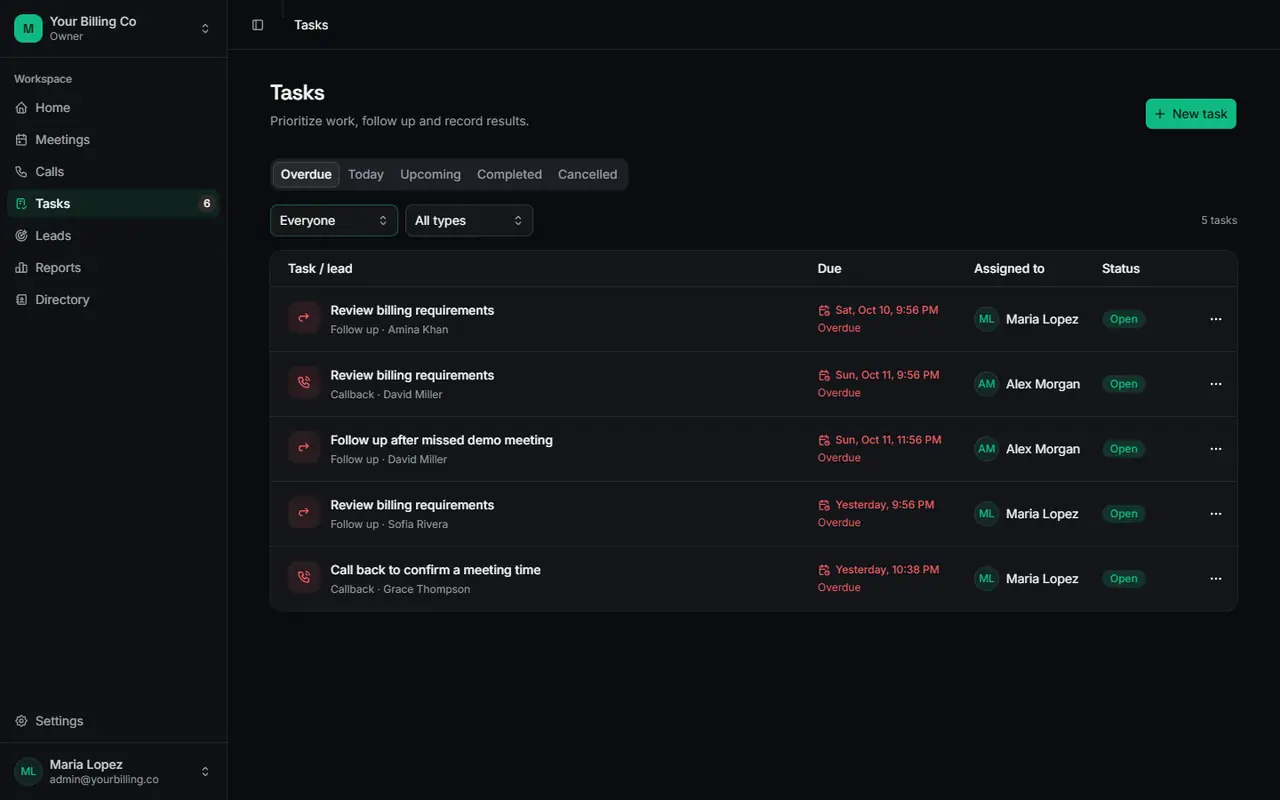
Task: Click the follow-up icon for Amina Khan's task
Action: point(304,319)
